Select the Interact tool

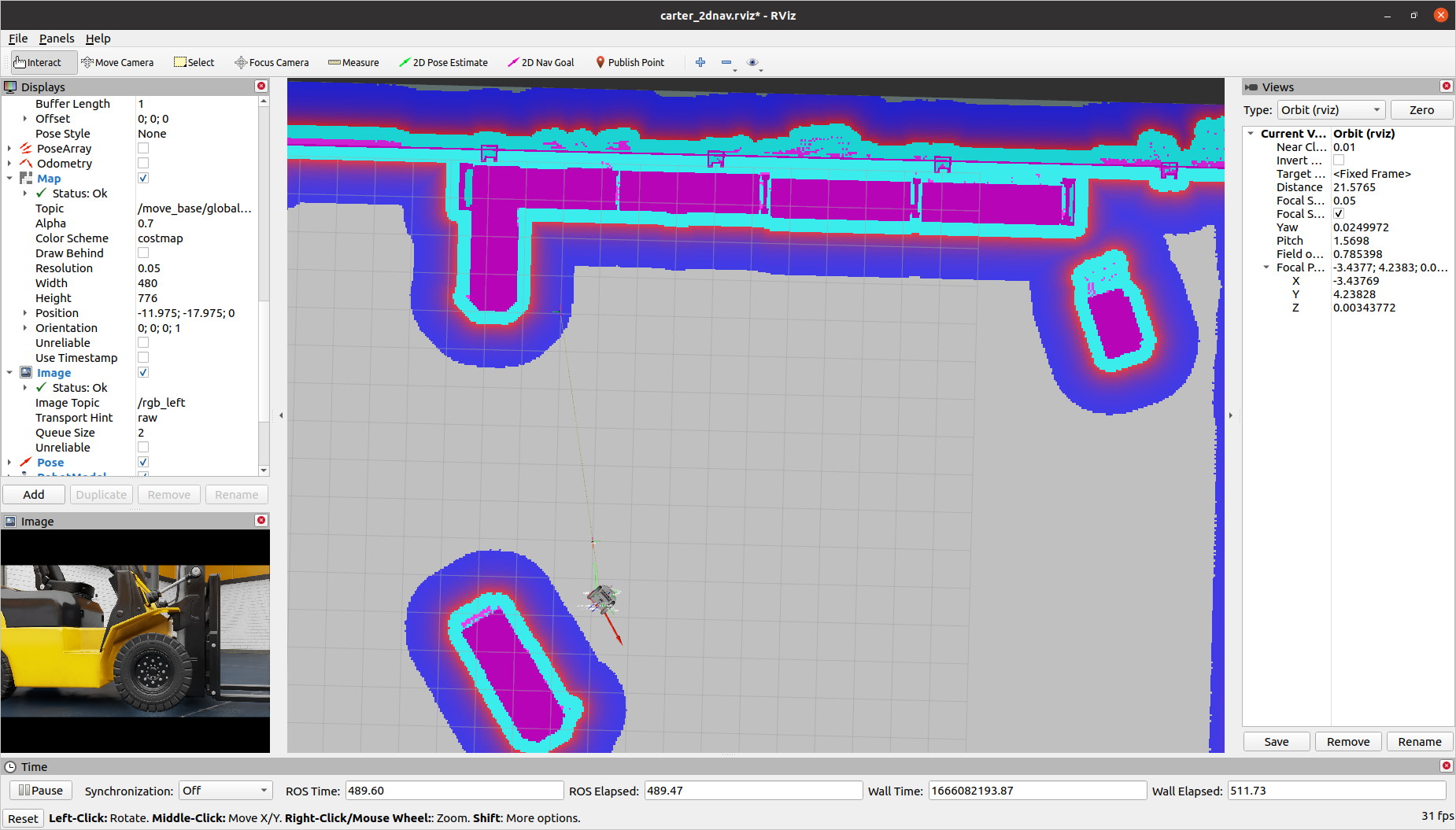point(44,62)
